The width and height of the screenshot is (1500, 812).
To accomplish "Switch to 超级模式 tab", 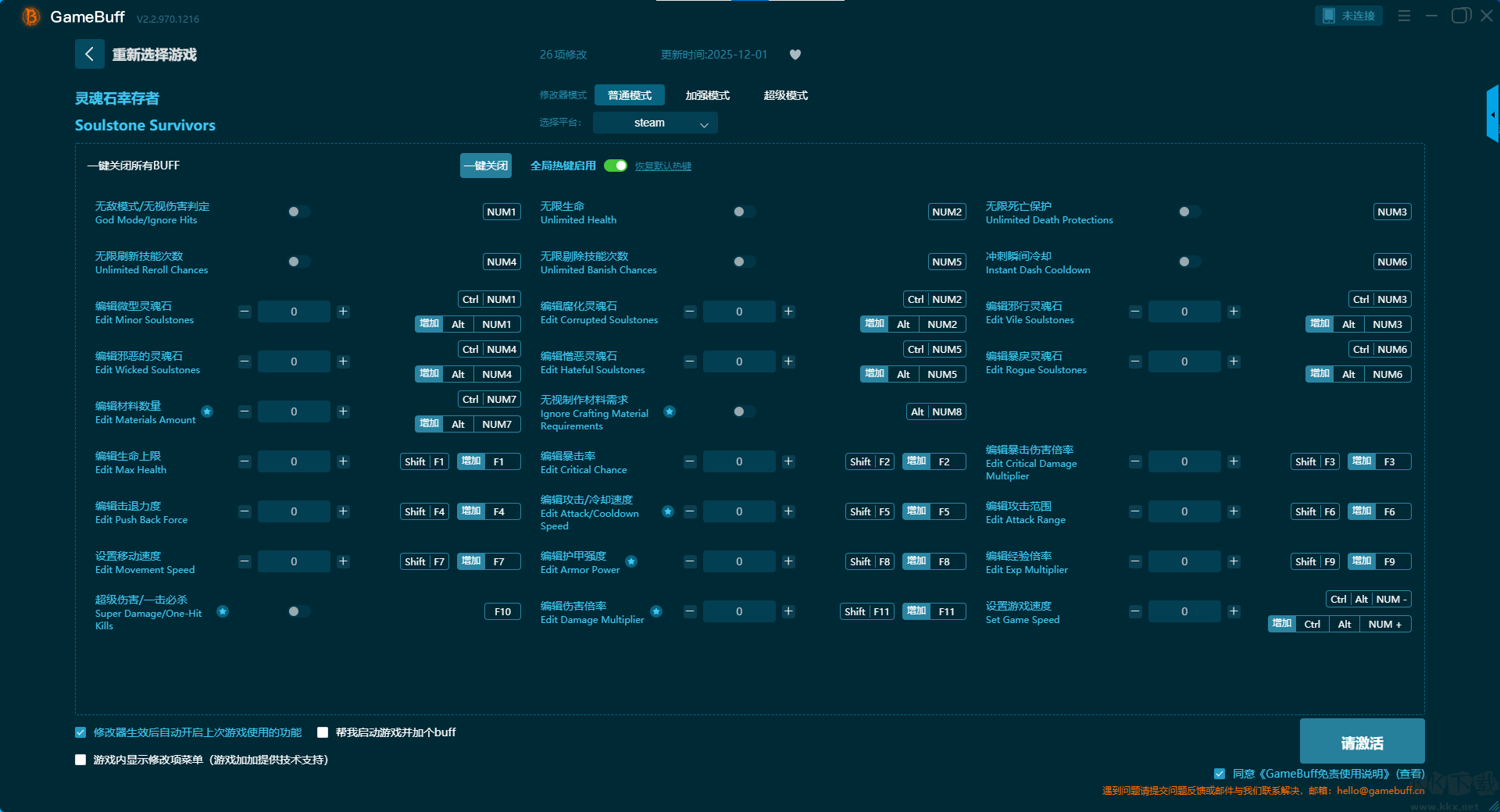I will [x=786, y=95].
